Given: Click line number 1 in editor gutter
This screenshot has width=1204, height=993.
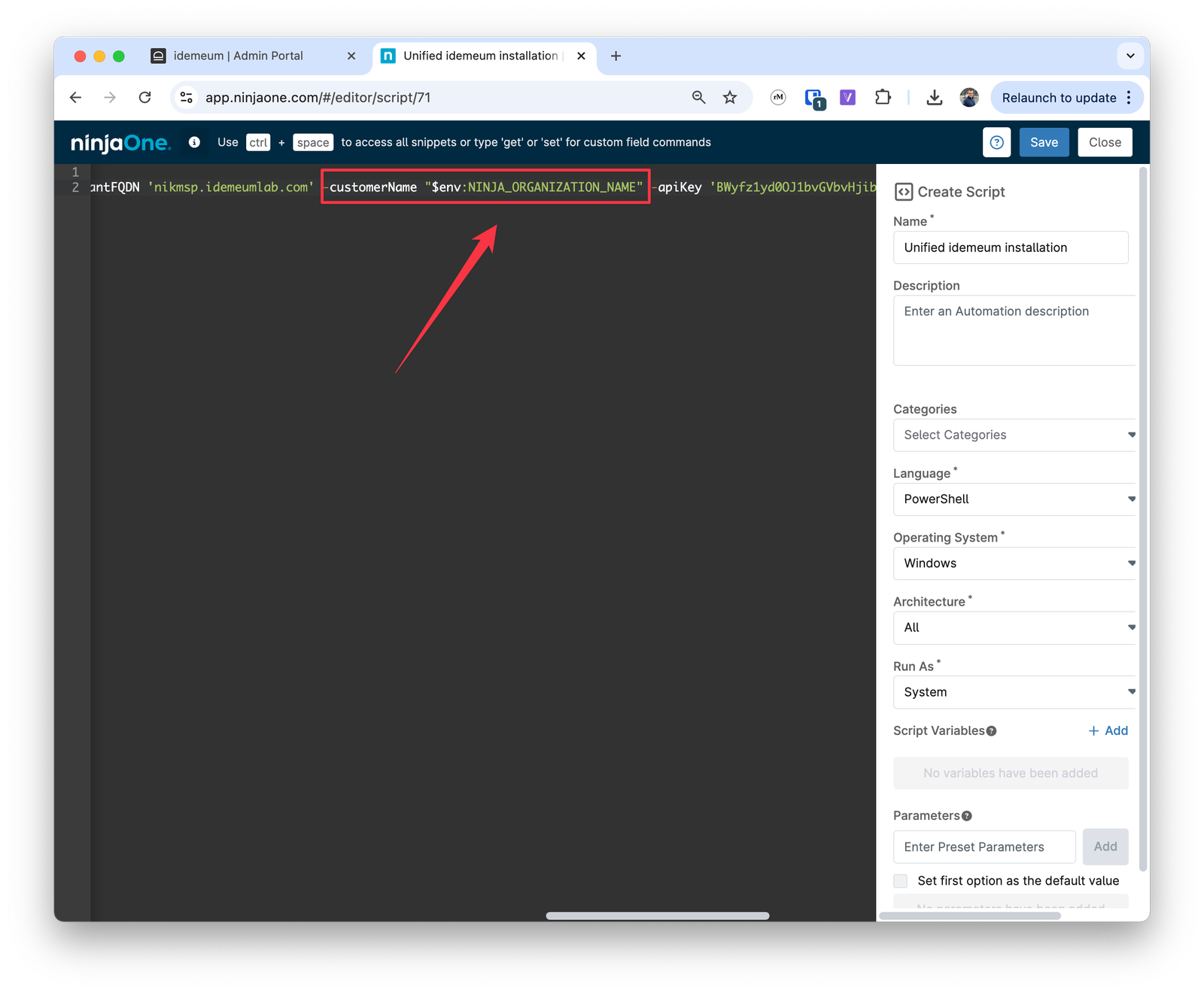Looking at the screenshot, I should (x=75, y=172).
